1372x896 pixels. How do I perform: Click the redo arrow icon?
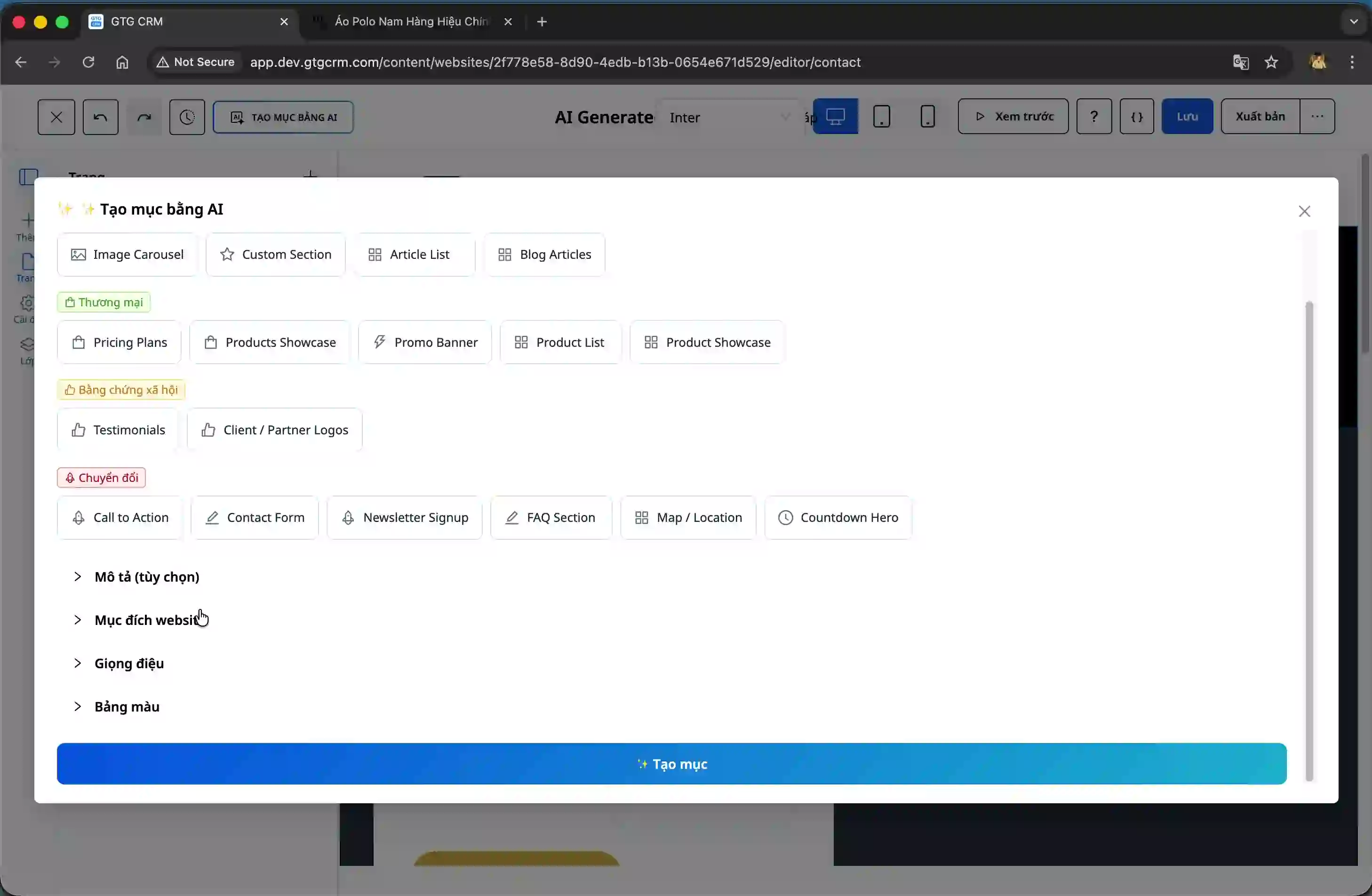pos(144,117)
